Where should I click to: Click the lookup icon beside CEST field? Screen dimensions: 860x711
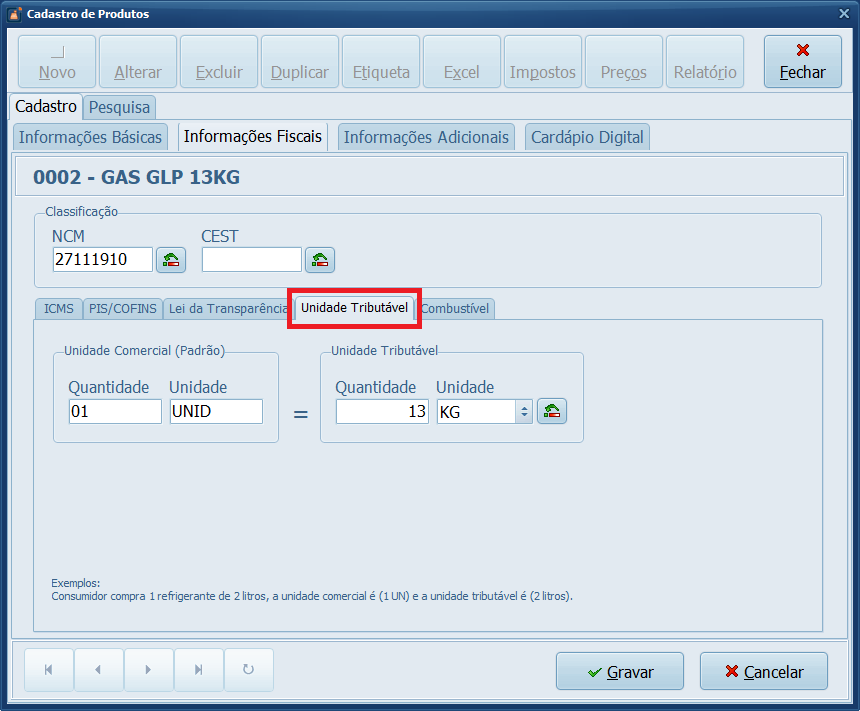click(x=320, y=260)
